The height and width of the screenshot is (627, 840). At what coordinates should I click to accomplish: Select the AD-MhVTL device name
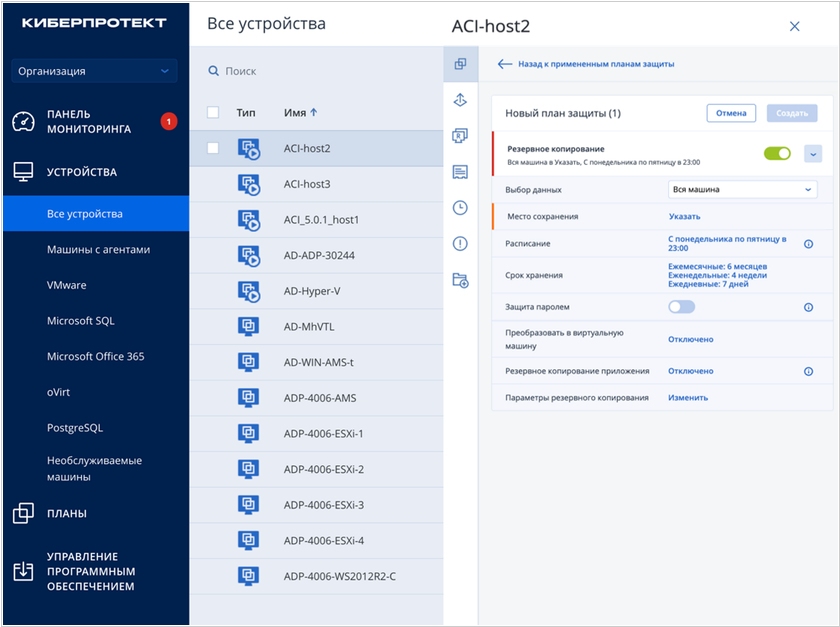click(309, 327)
